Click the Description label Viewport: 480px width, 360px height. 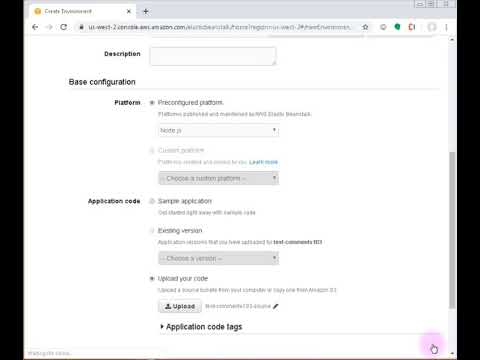(x=122, y=54)
